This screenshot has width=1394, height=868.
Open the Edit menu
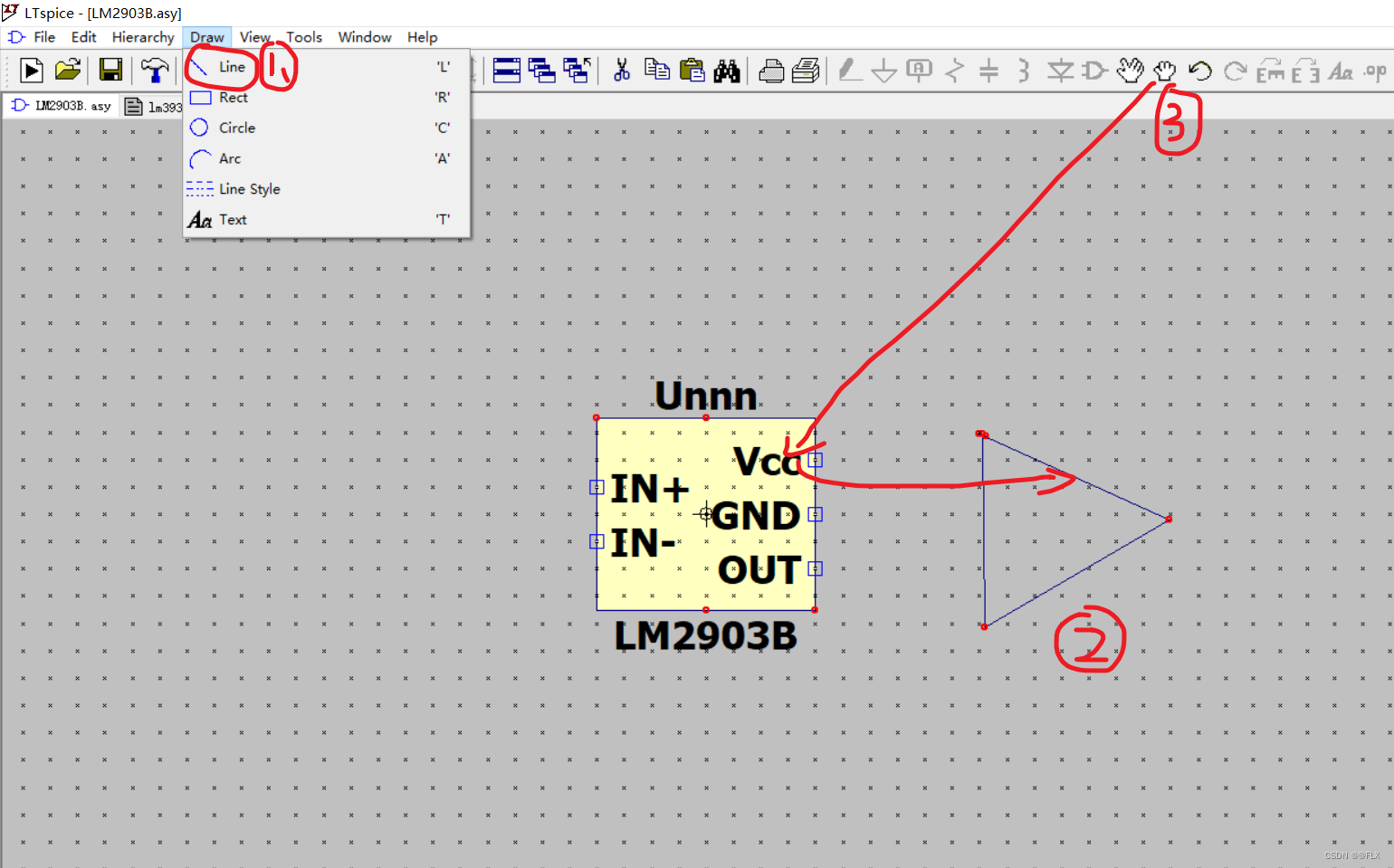[x=83, y=37]
